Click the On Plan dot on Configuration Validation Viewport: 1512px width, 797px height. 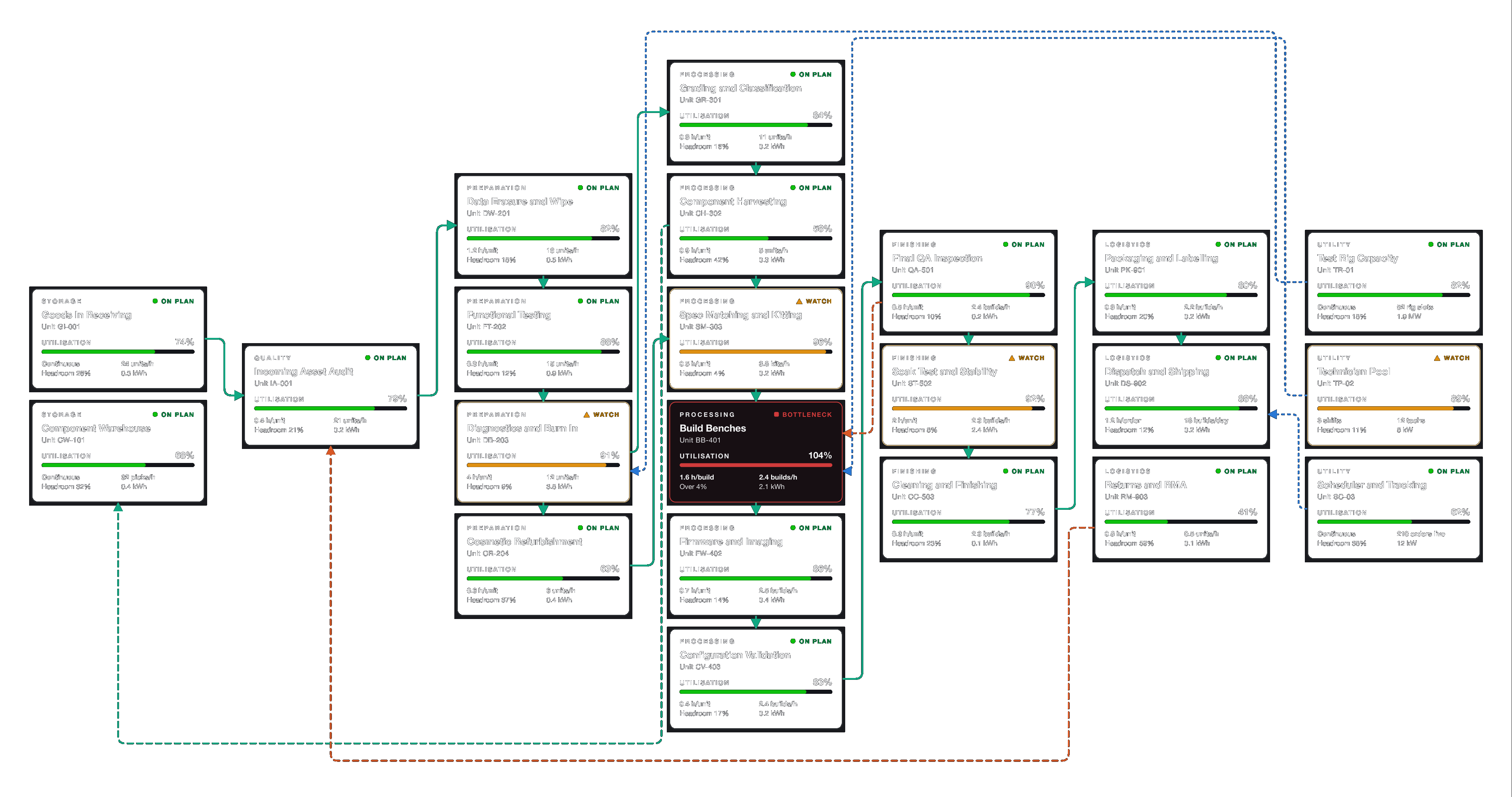(792, 641)
